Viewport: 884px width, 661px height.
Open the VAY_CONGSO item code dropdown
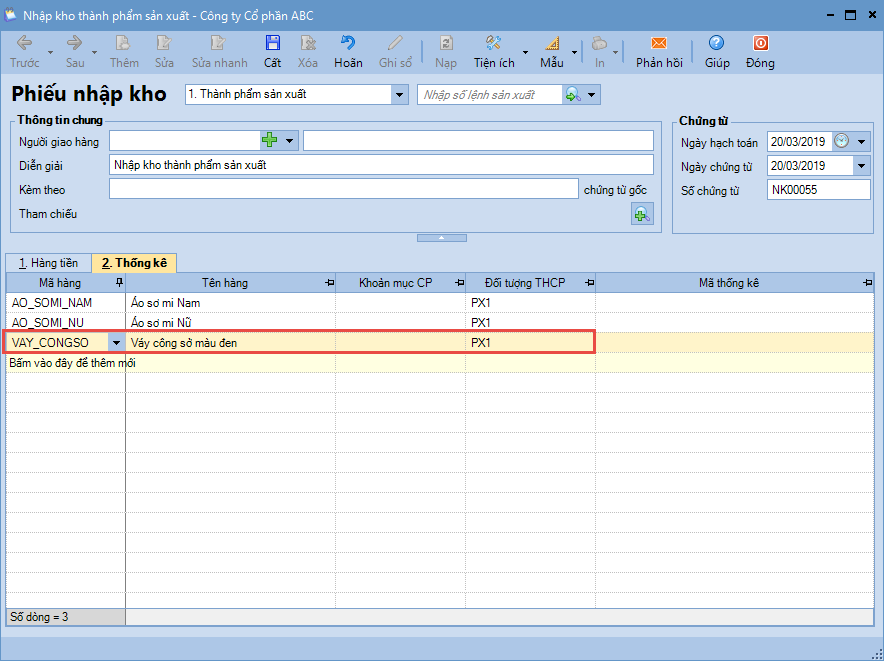[x=115, y=343]
